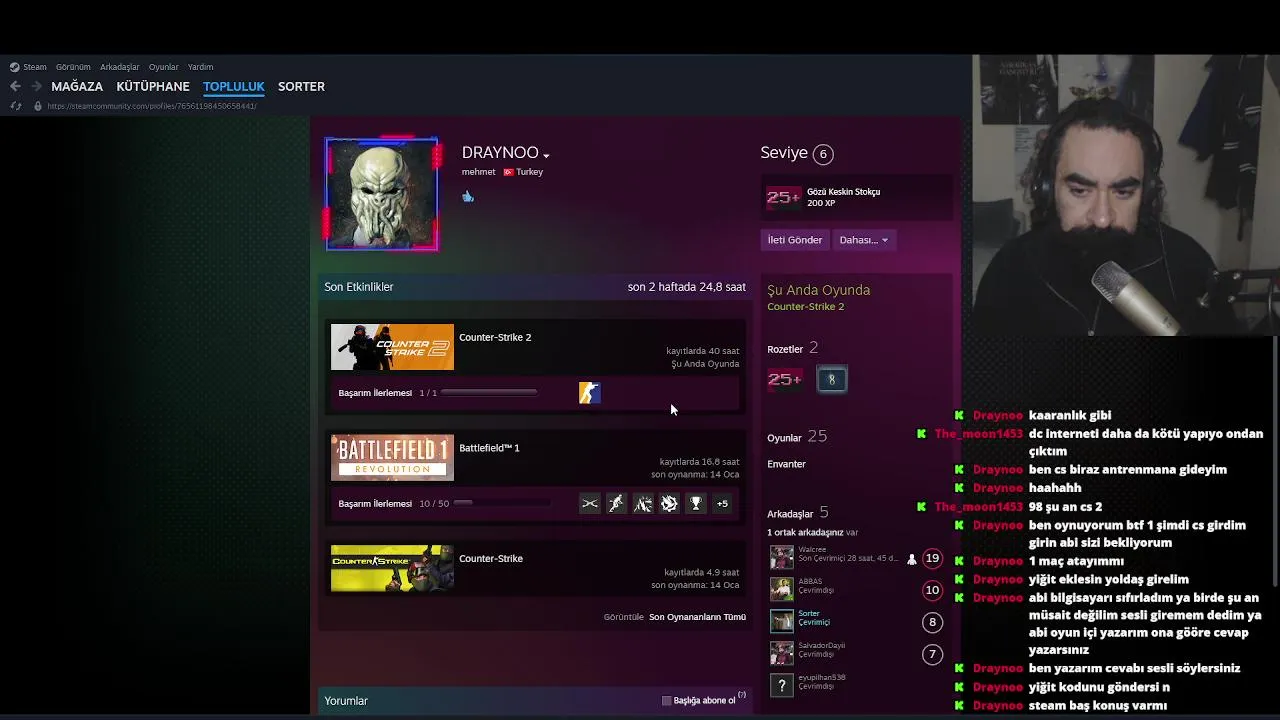Open the DRAYNOO profile avatar image
1280x720 pixels.
381,194
